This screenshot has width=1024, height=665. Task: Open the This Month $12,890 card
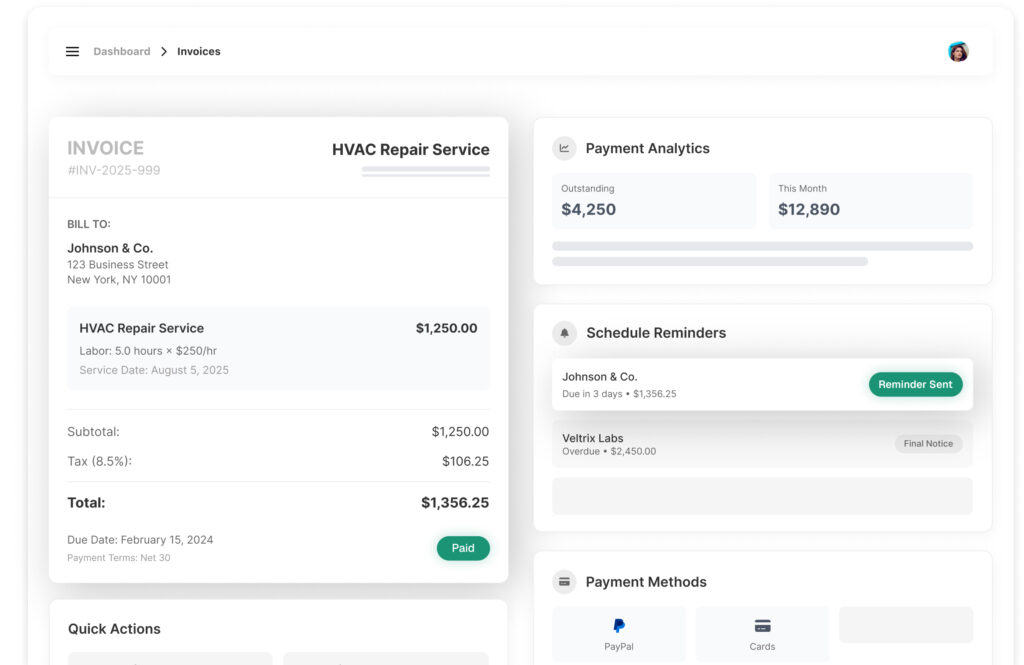[x=870, y=201]
